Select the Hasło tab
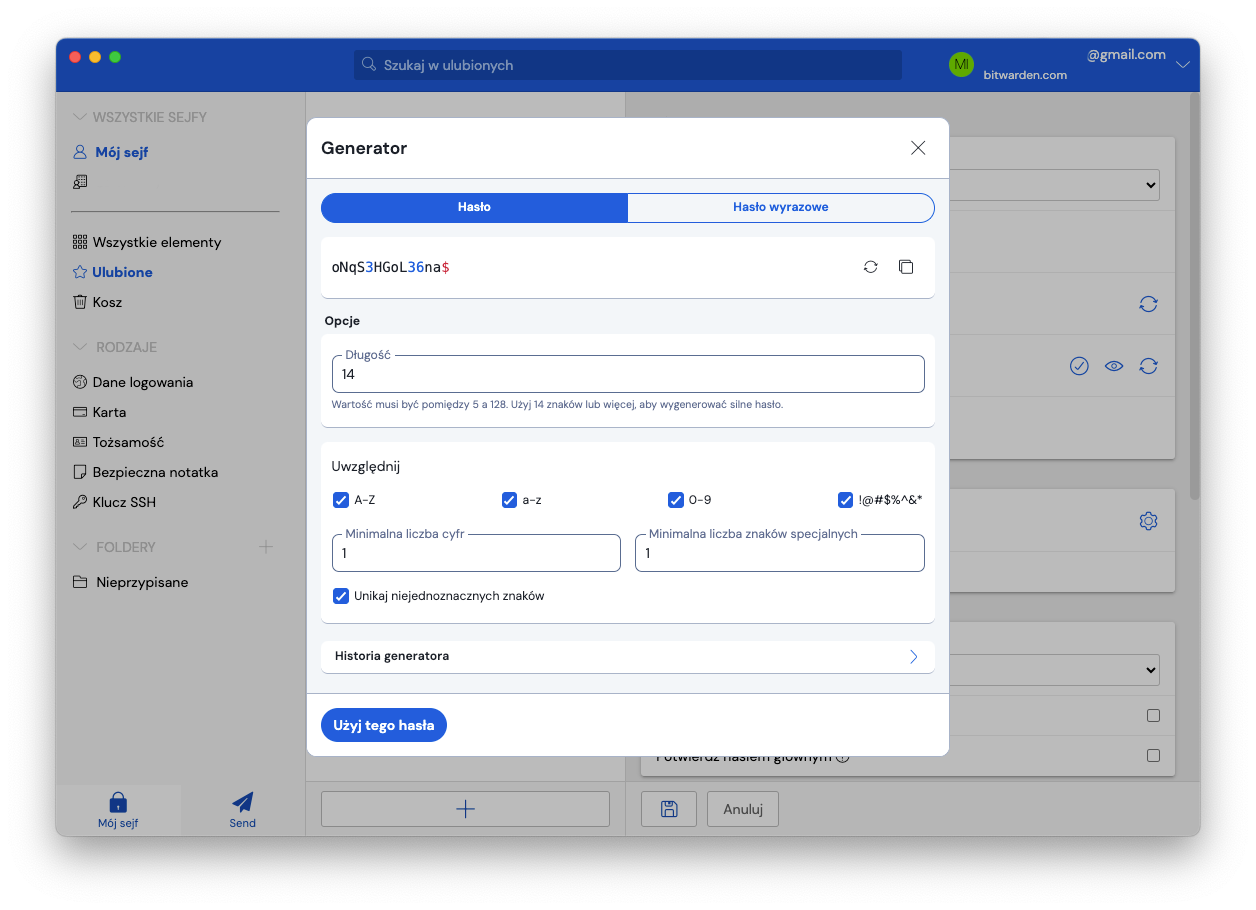Viewport: 1256px width, 910px height. (x=474, y=207)
